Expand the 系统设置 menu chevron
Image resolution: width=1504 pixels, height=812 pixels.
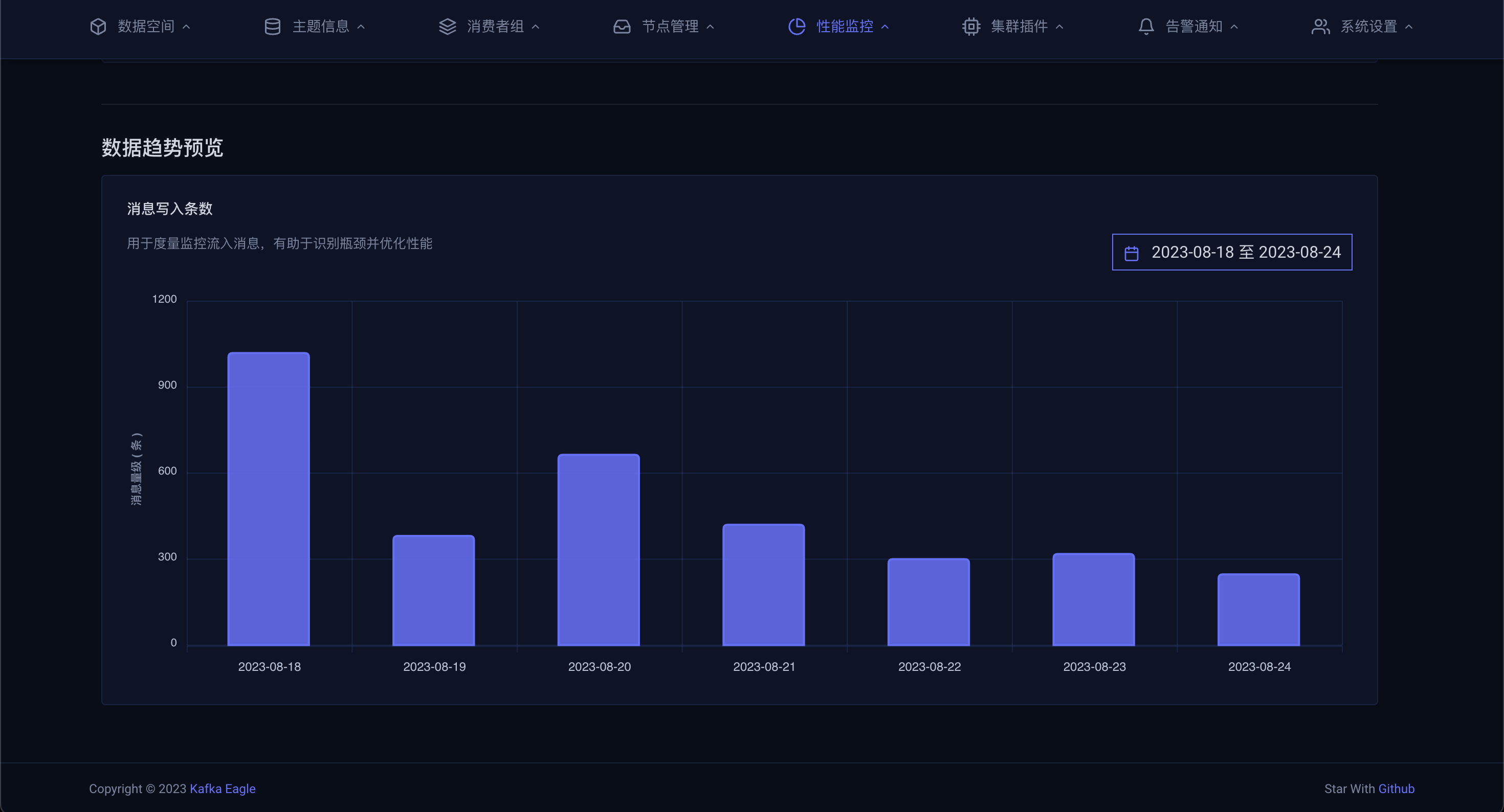pyautogui.click(x=1409, y=27)
